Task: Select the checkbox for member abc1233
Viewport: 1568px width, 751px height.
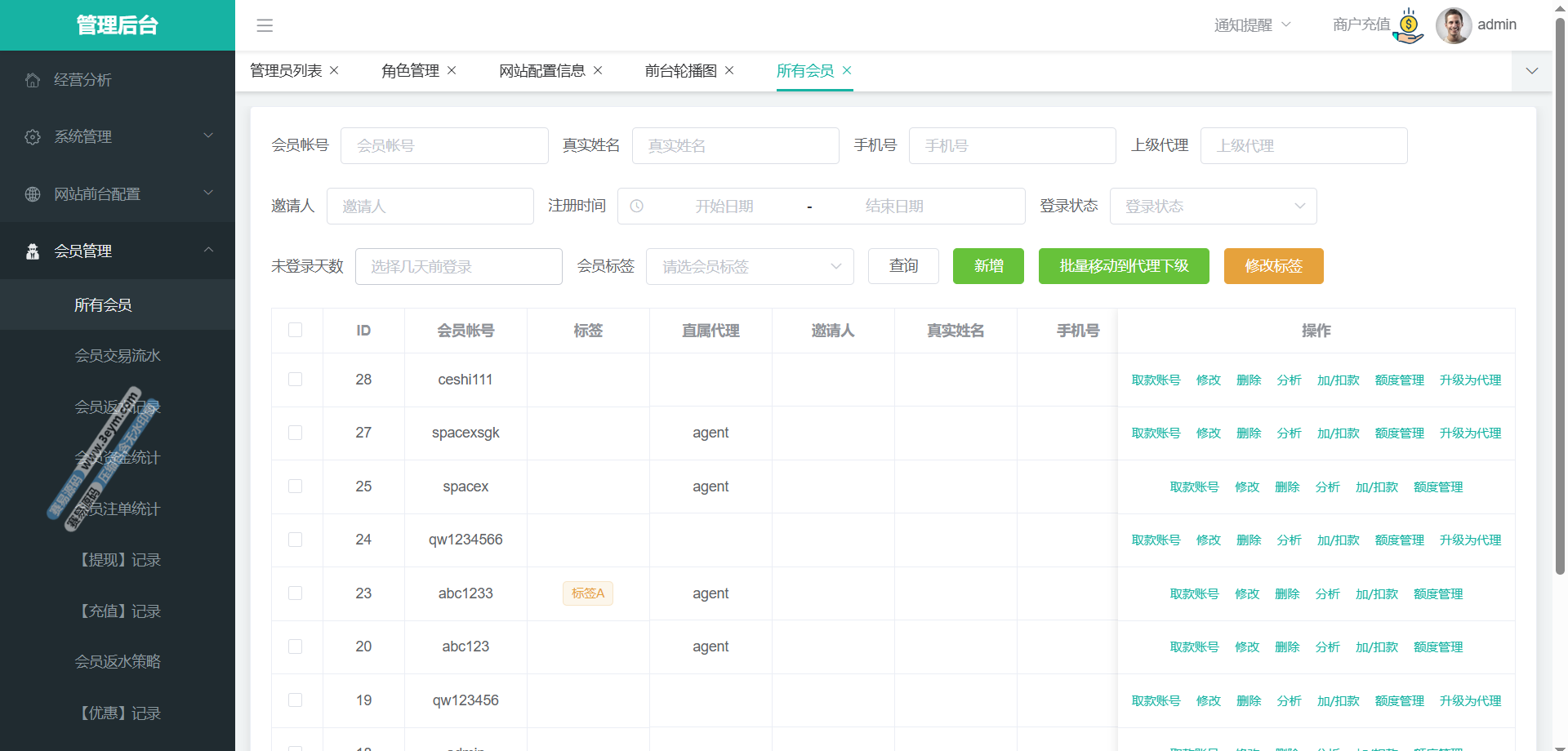Action: [296, 593]
